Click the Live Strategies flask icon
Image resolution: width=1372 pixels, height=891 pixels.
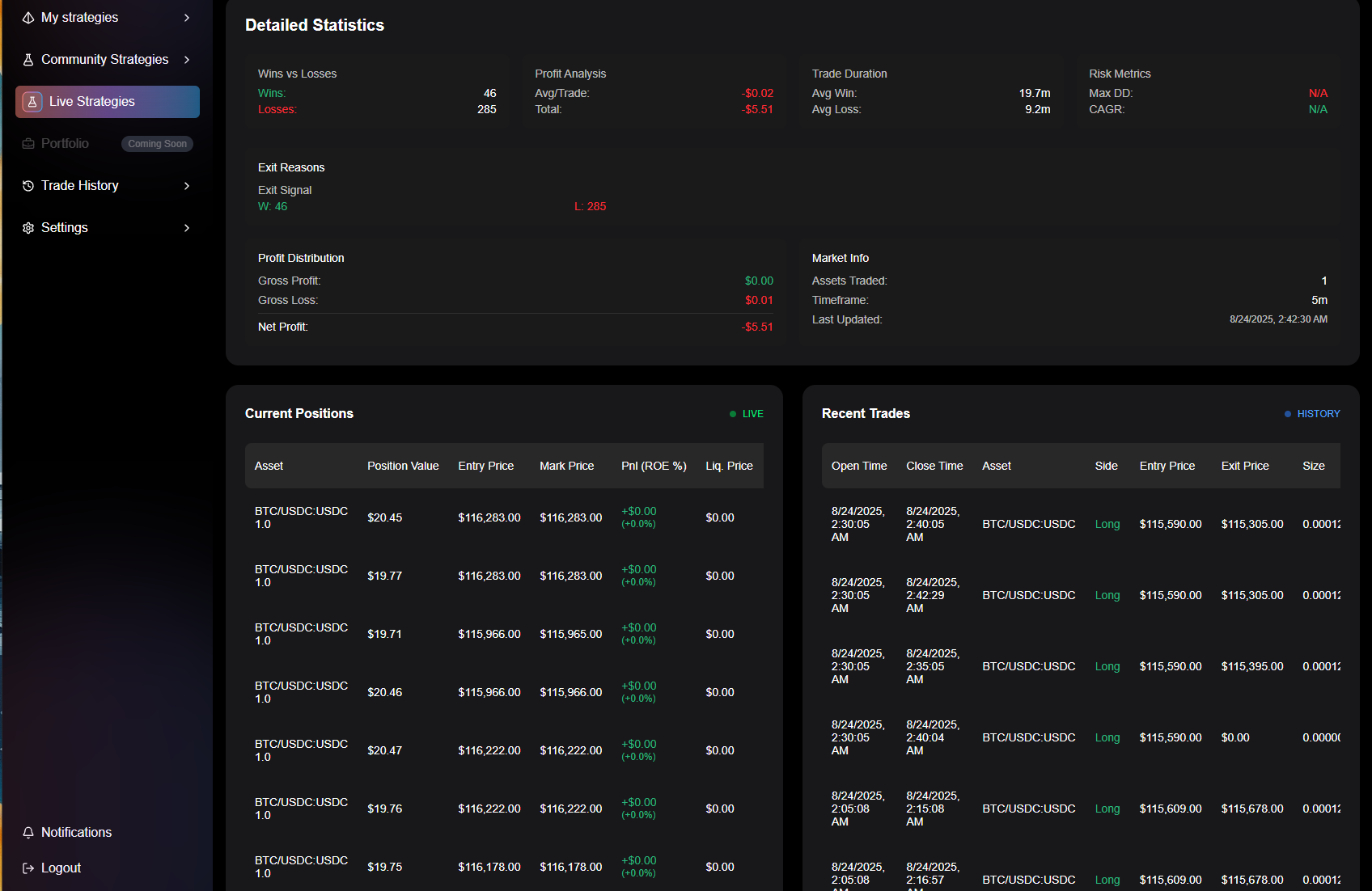[x=32, y=102]
